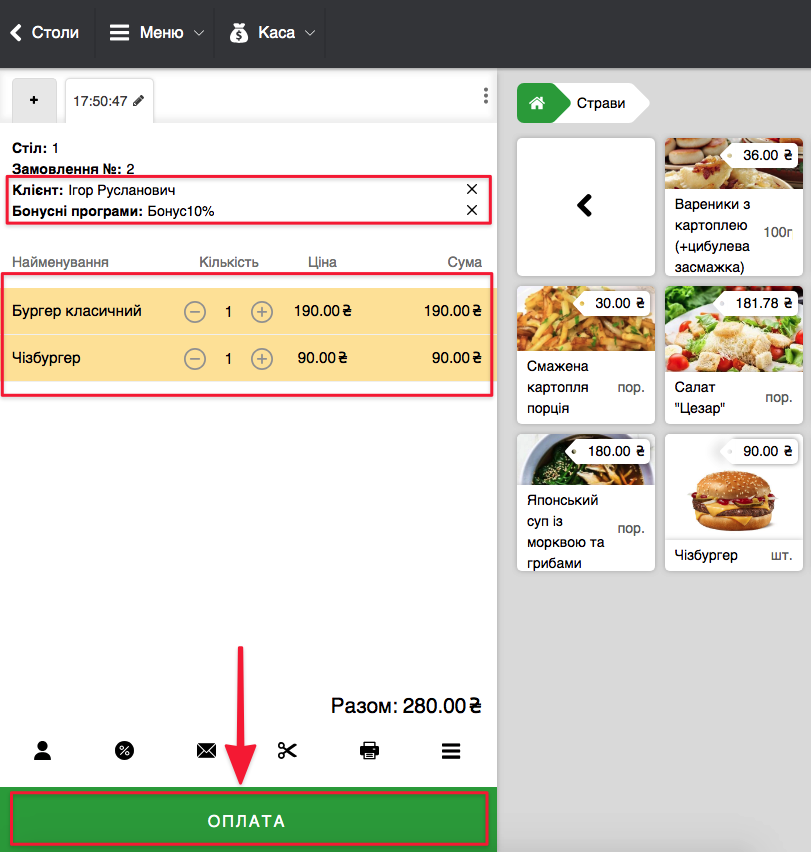The height and width of the screenshot is (852, 811).
Task: Add a new order tab with plus
Action: click(x=35, y=100)
